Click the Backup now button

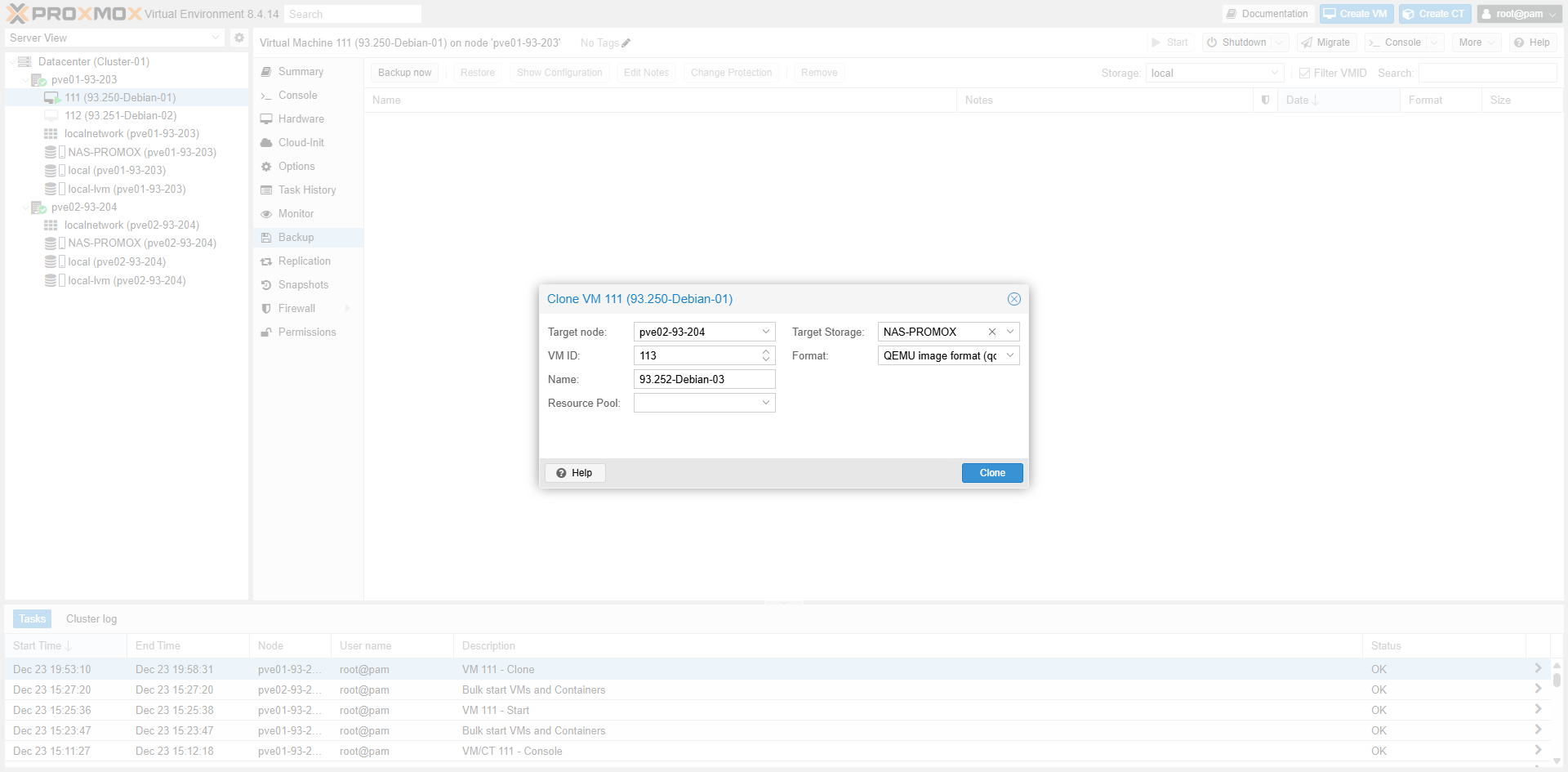404,73
